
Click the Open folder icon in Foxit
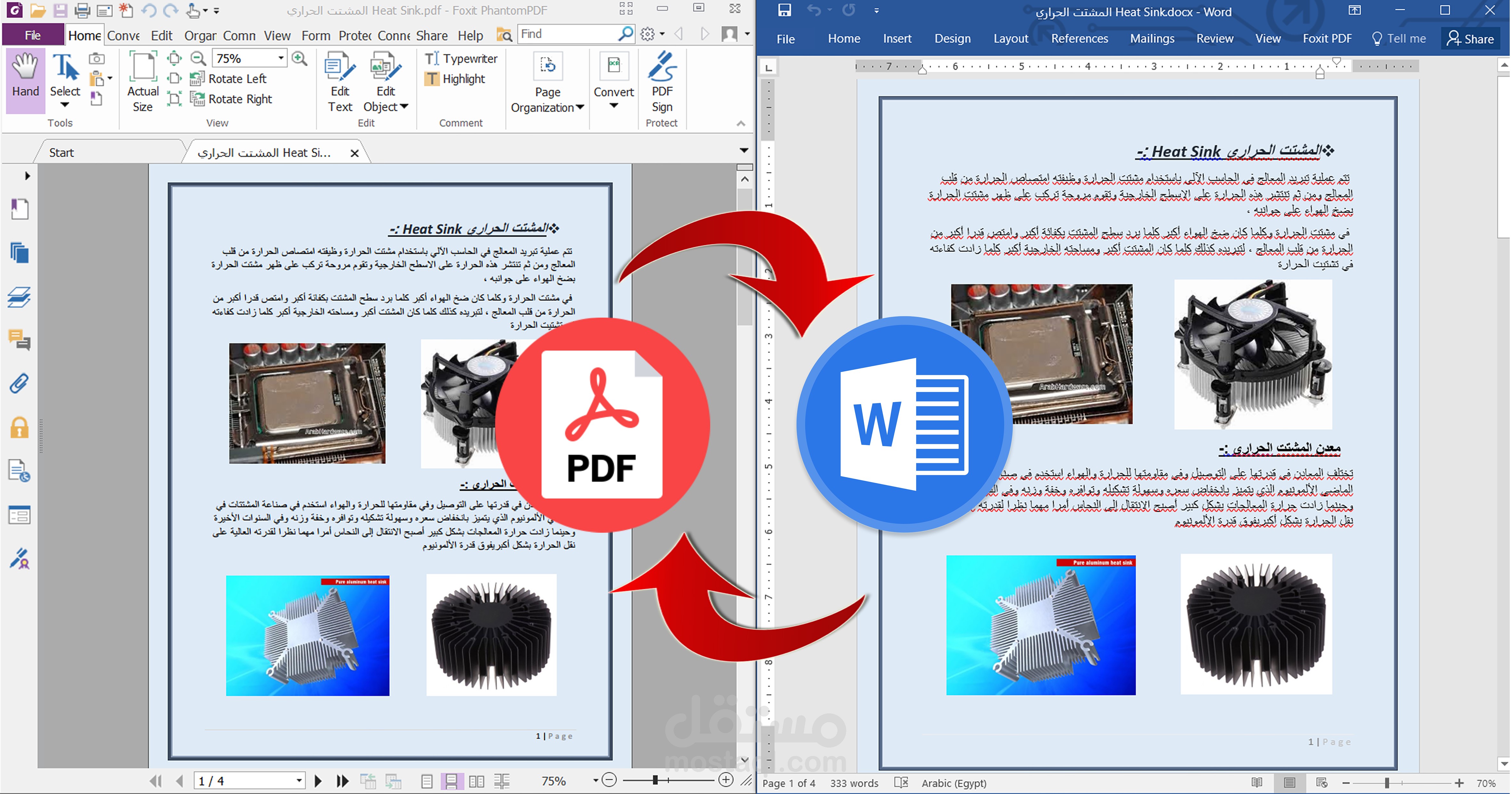click(x=37, y=10)
